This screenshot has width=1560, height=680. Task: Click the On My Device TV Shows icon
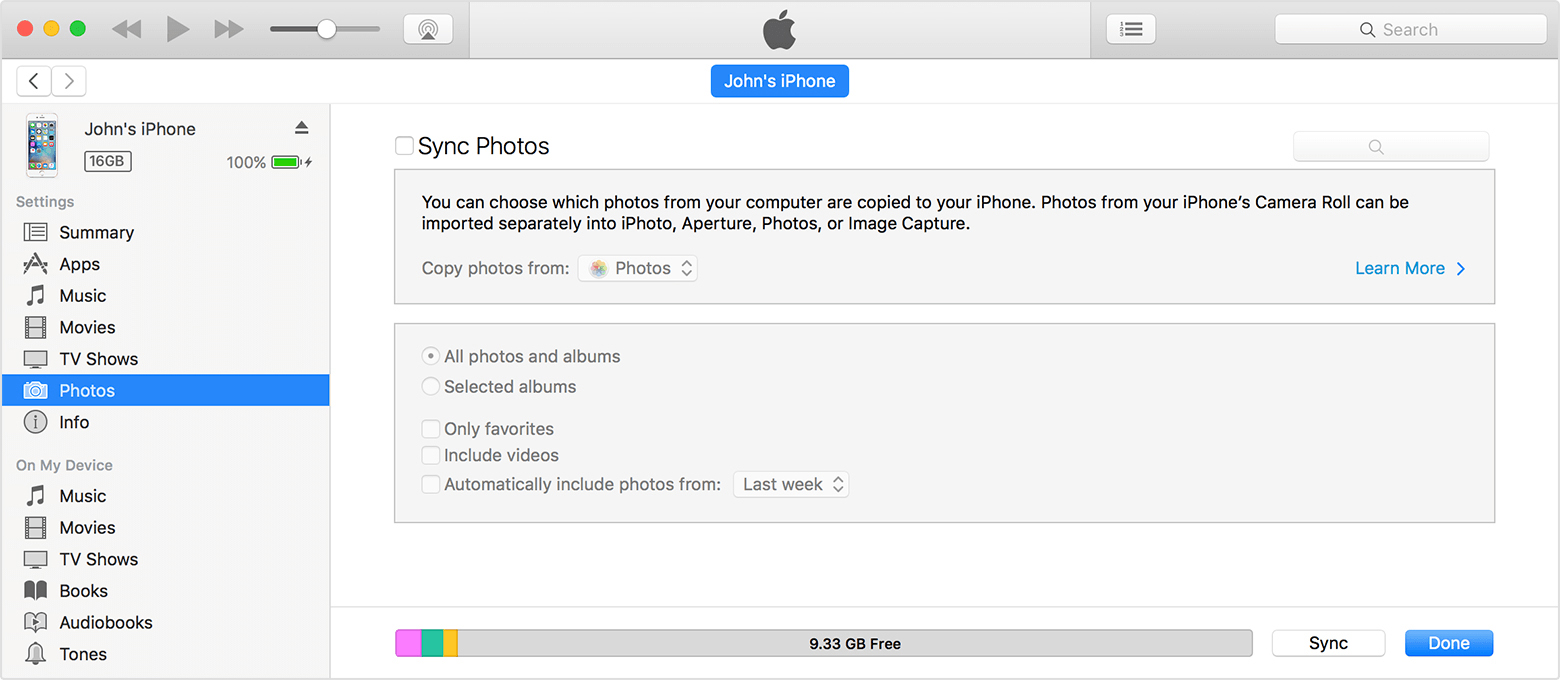pos(35,559)
